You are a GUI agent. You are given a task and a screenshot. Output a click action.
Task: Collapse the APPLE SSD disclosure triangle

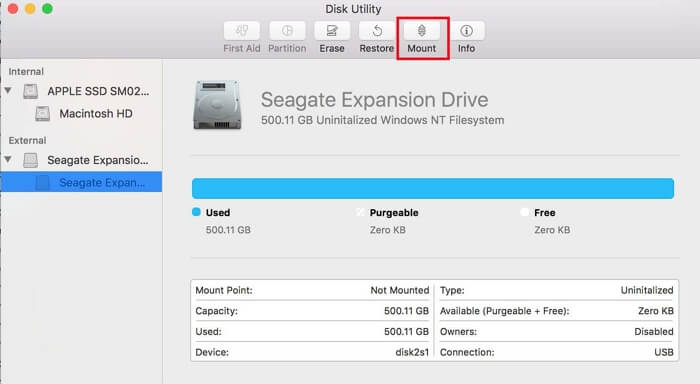click(x=8, y=91)
